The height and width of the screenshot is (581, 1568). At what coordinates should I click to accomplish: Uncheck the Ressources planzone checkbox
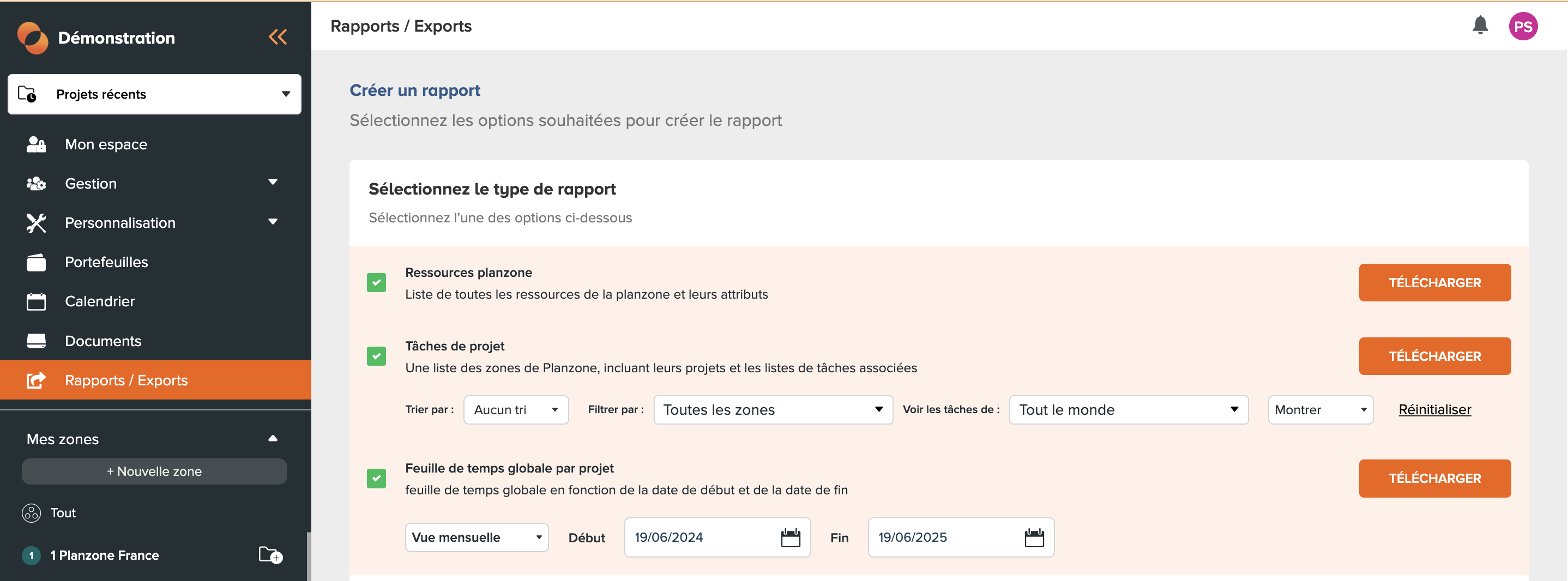click(376, 283)
